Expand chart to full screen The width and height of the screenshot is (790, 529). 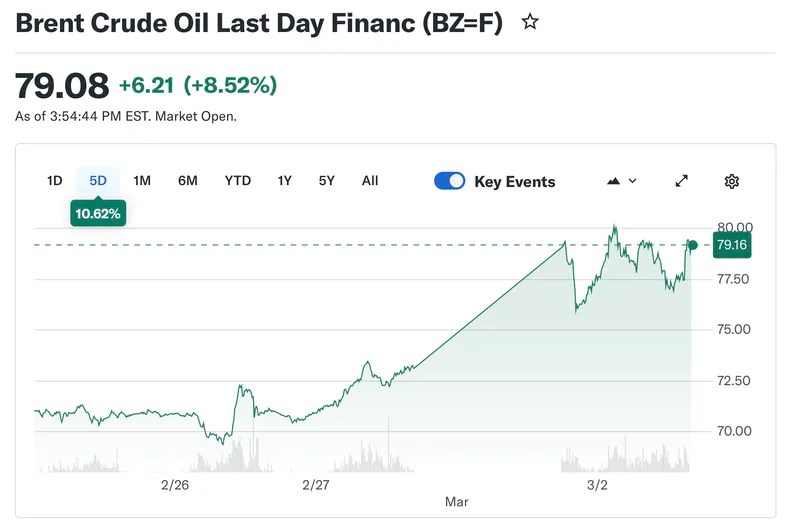pos(682,181)
